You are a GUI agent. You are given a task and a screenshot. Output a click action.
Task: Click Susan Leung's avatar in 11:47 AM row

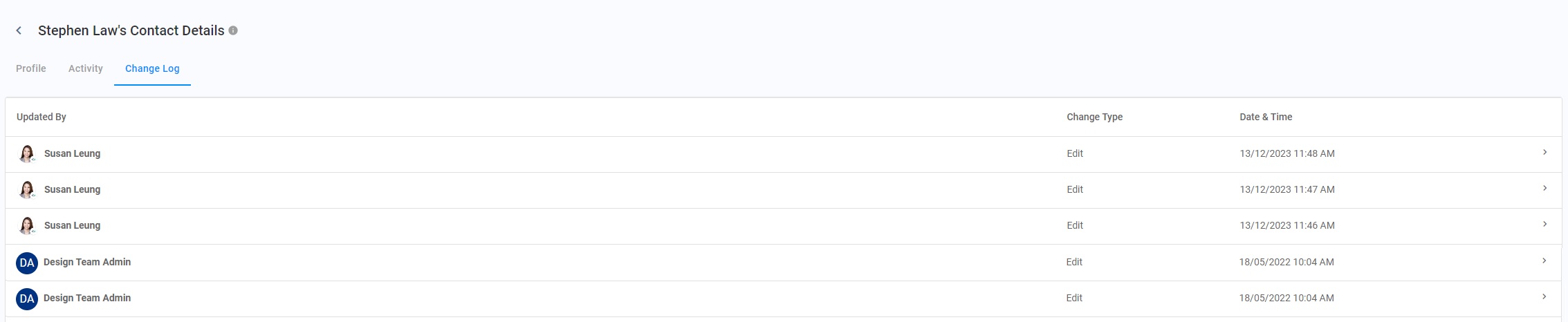27,189
